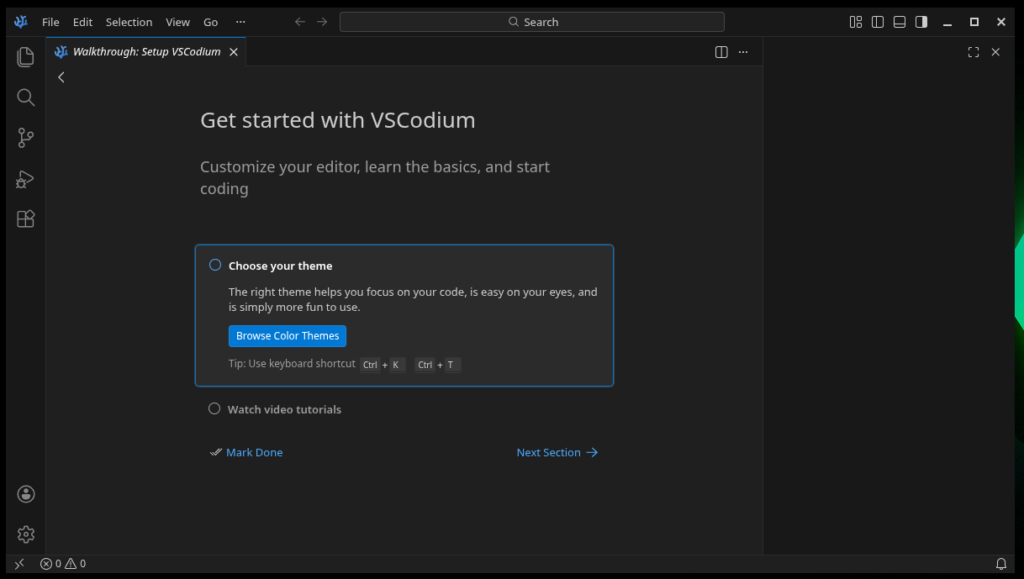Screen dimensions: 1024x579
Task: Click the notifications bell in status bar
Action: click(1001, 564)
